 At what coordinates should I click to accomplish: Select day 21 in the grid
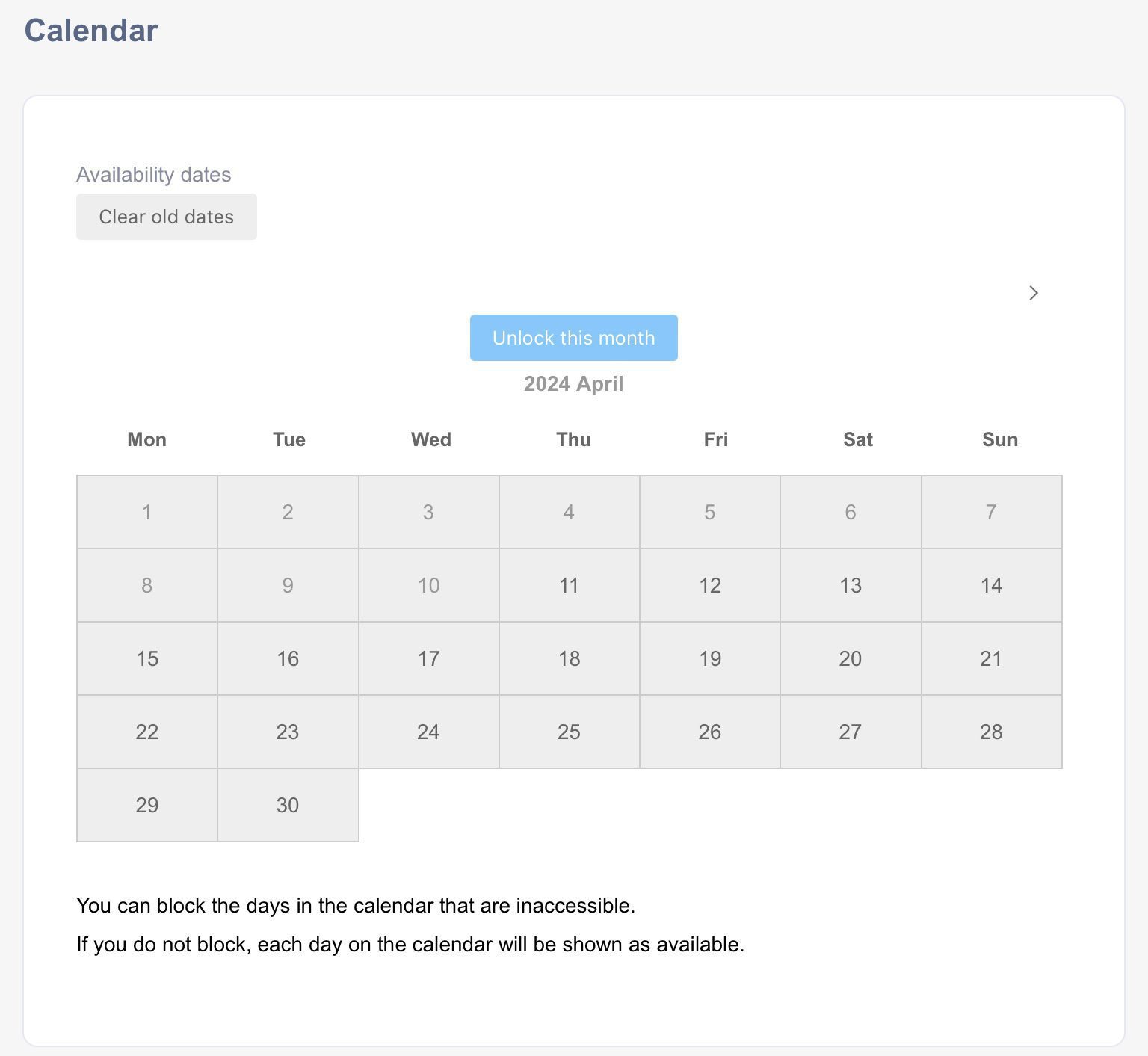coord(992,658)
